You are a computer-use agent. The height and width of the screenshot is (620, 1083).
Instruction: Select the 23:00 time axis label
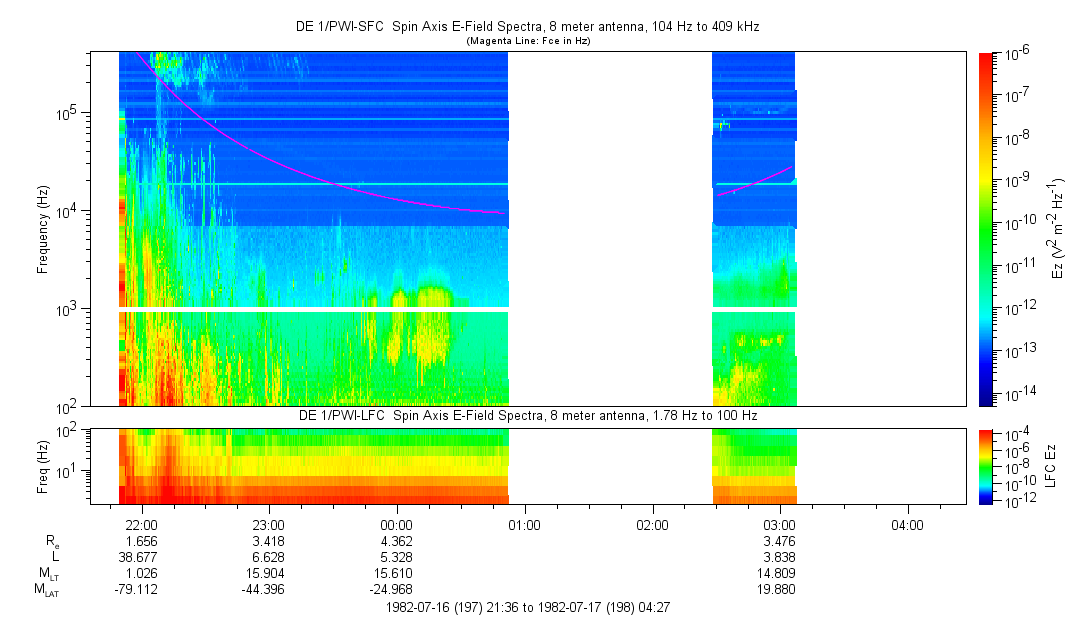[269, 525]
